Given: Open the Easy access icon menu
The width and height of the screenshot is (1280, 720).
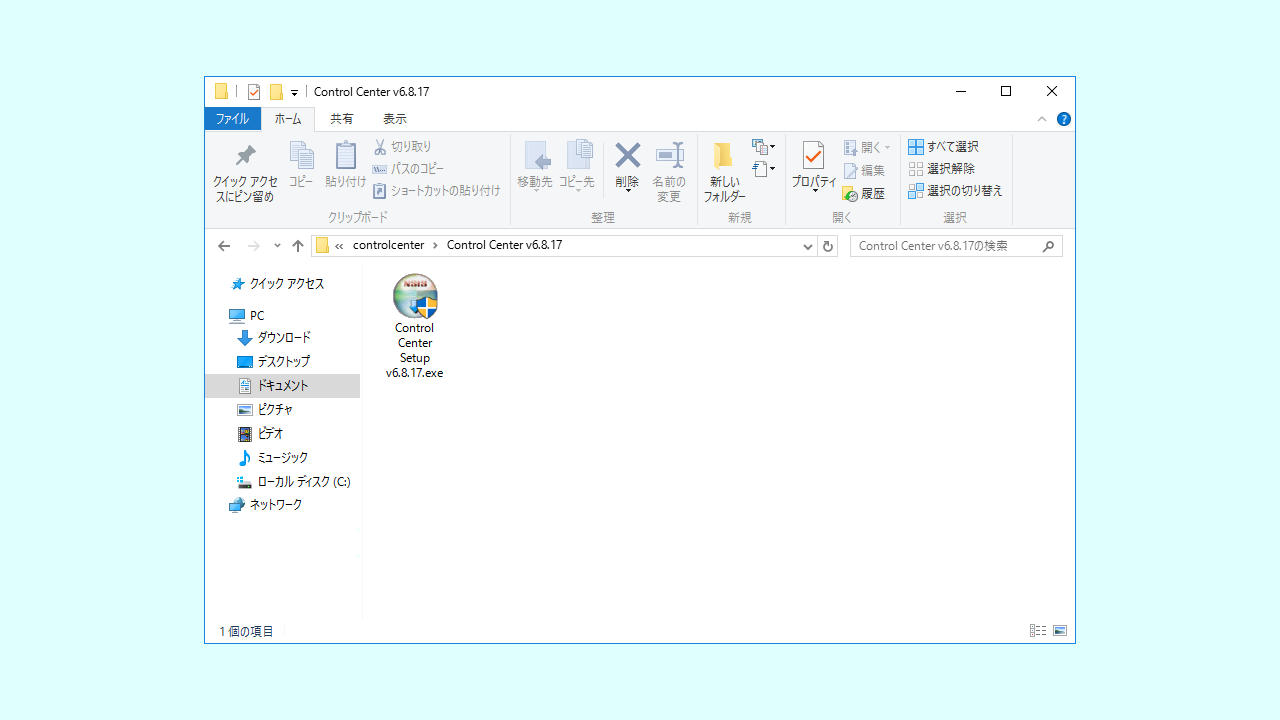Looking at the screenshot, I should [x=764, y=169].
